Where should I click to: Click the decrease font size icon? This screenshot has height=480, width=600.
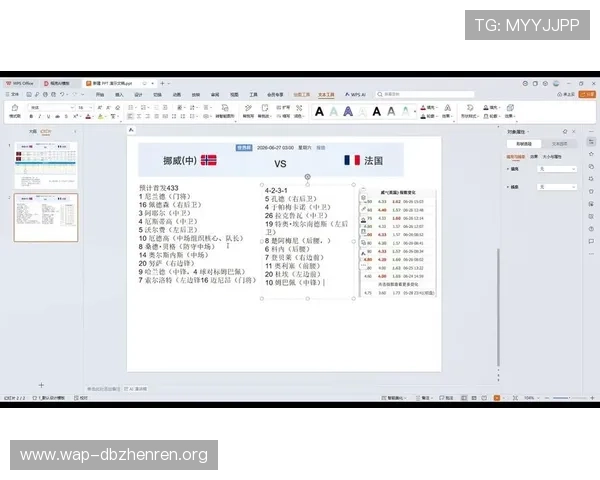point(108,108)
